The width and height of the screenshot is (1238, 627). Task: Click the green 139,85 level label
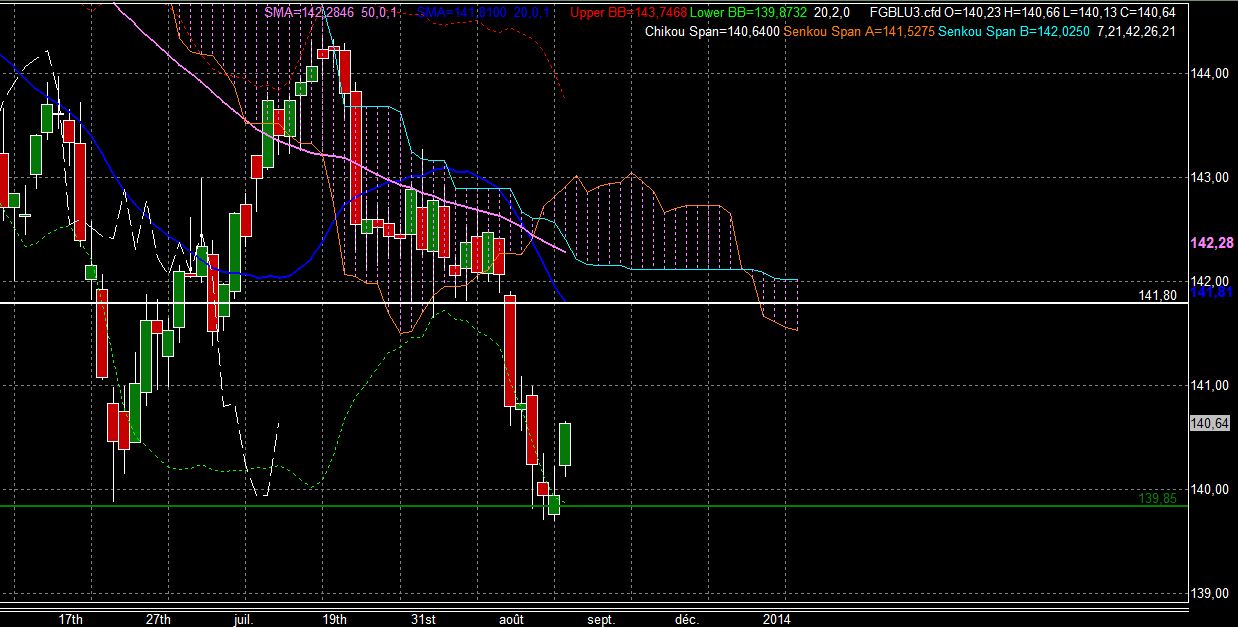[1156, 497]
